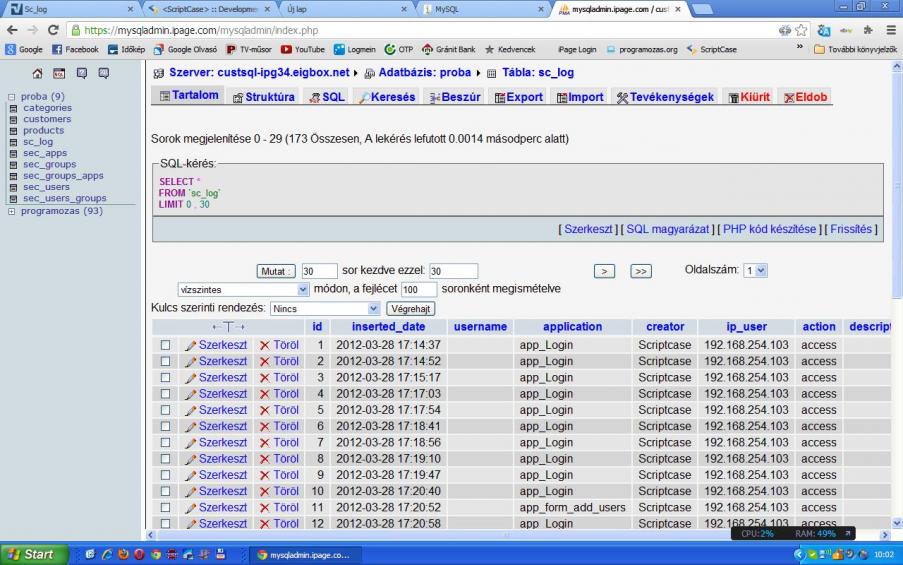Click edit pencil icon for row id 1
Viewport: 903px width, 565px height.
tap(191, 346)
